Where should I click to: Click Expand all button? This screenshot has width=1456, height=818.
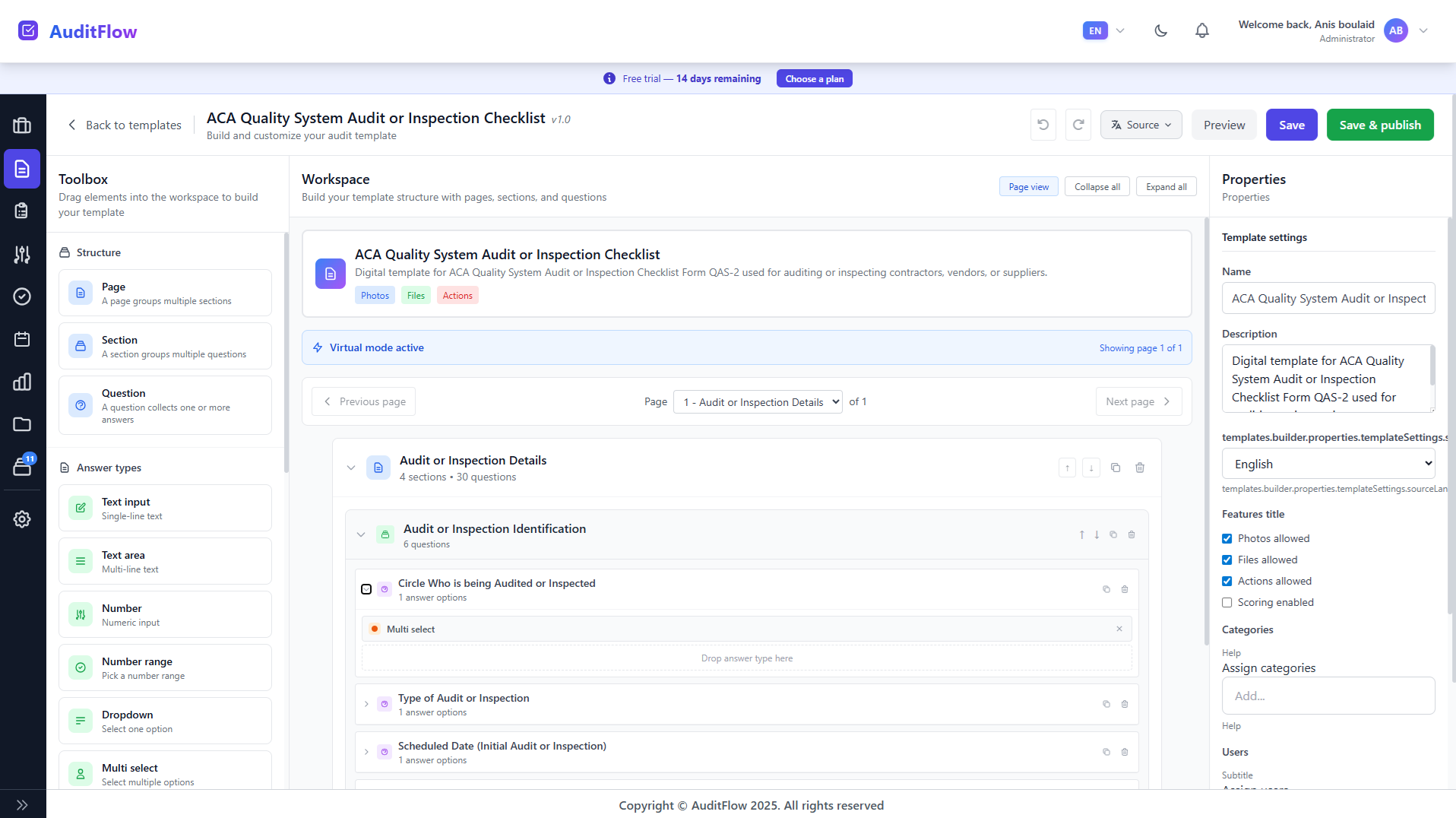pos(1166,187)
